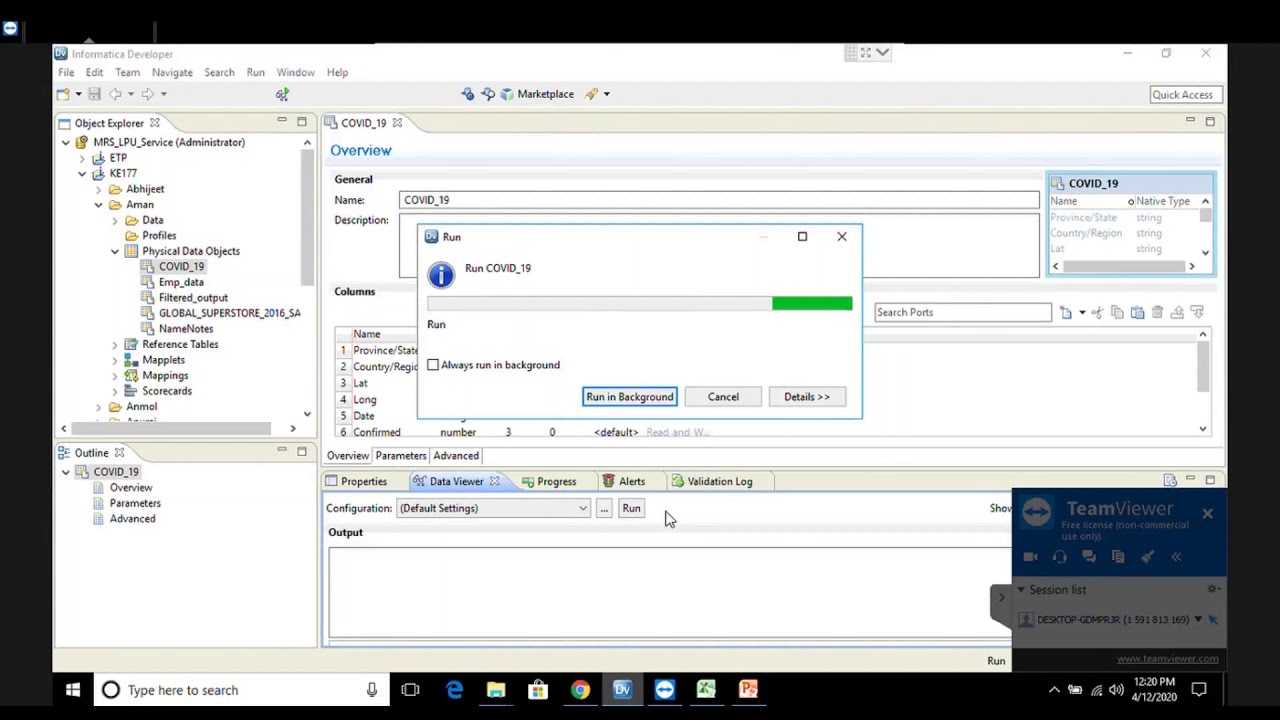
Task: Switch to the Properties tab
Action: click(x=356, y=481)
